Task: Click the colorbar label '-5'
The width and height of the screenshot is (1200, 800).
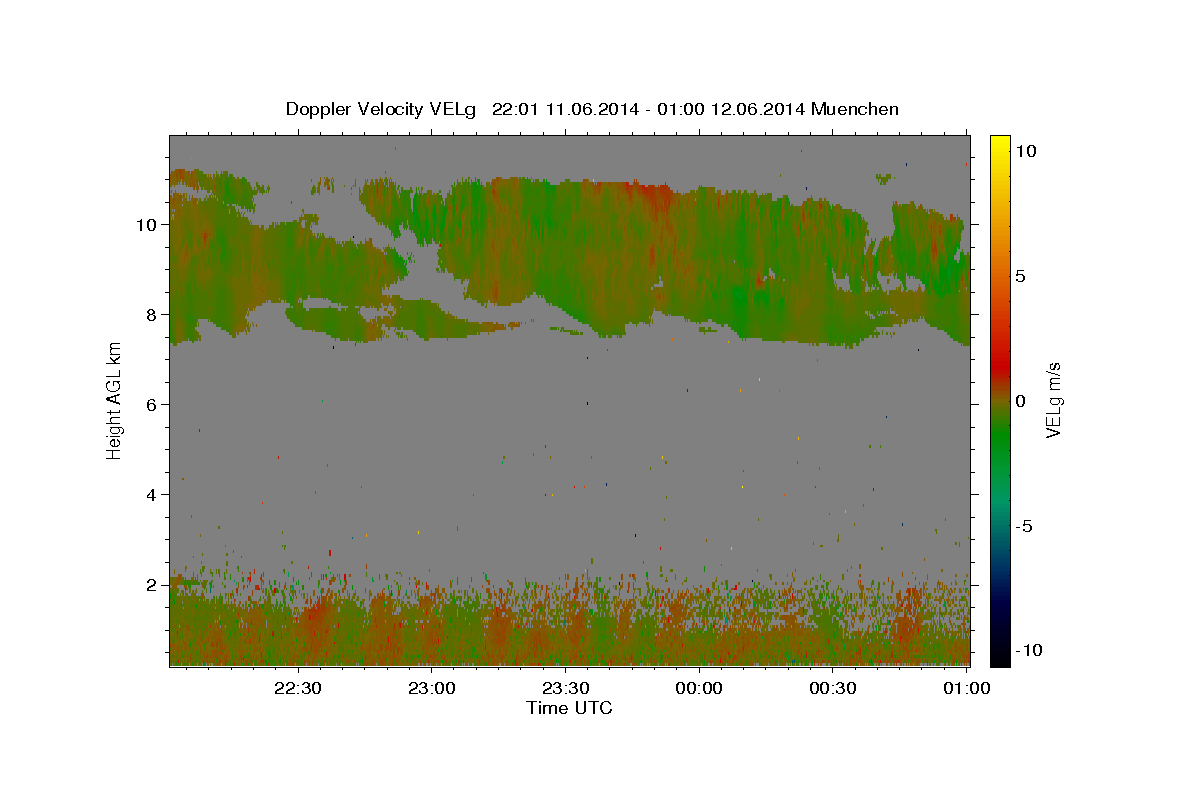Action: [1025, 526]
